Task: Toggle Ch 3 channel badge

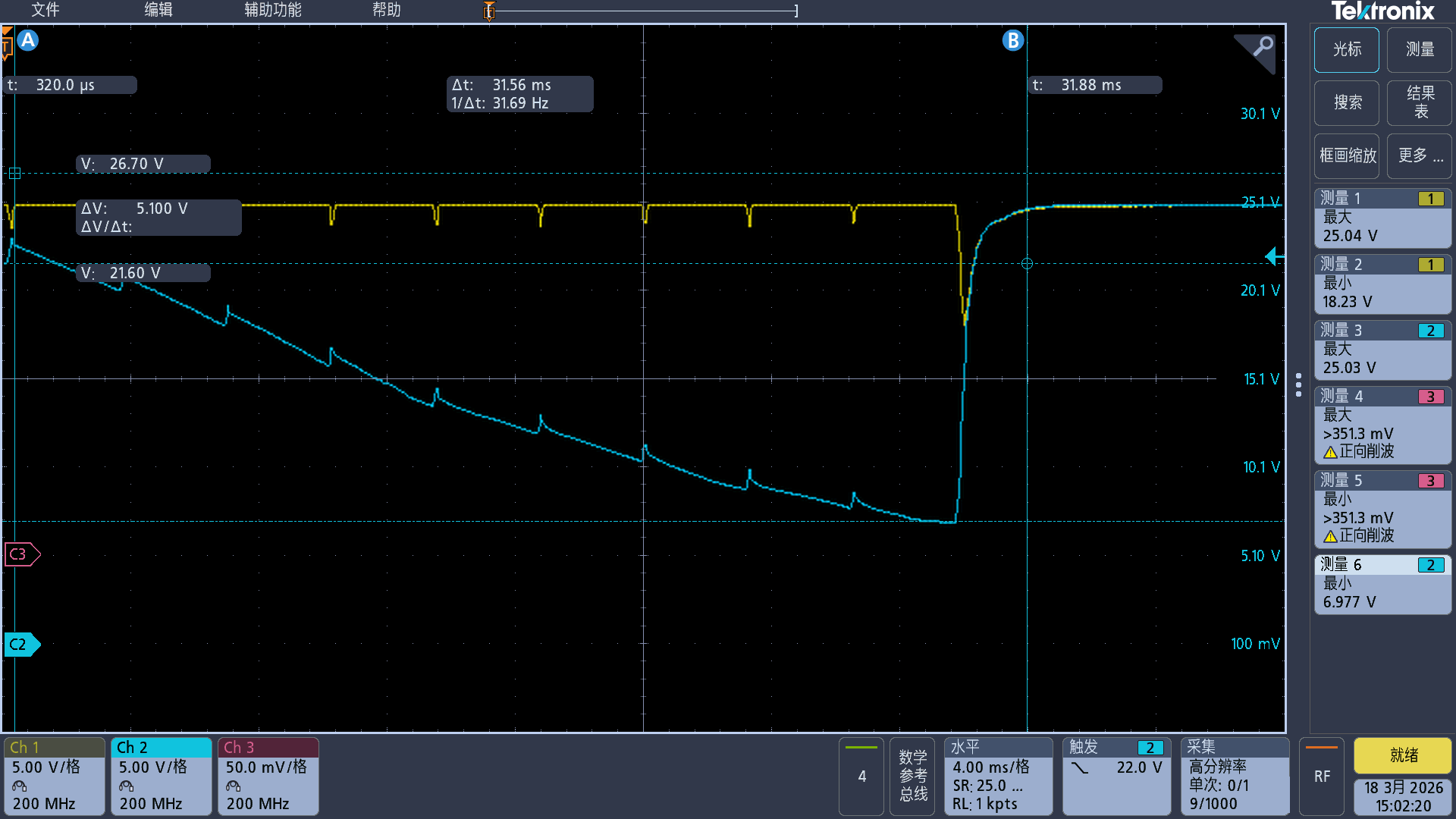Action: (268, 776)
